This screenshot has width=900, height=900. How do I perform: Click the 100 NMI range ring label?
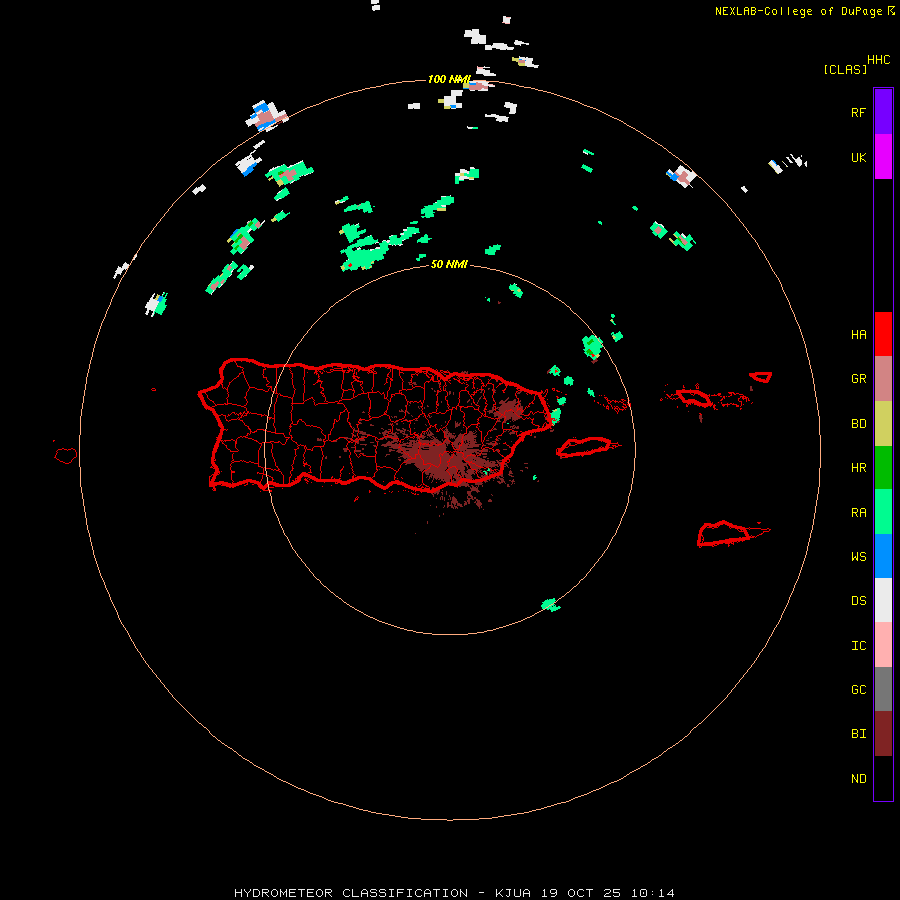(449, 79)
